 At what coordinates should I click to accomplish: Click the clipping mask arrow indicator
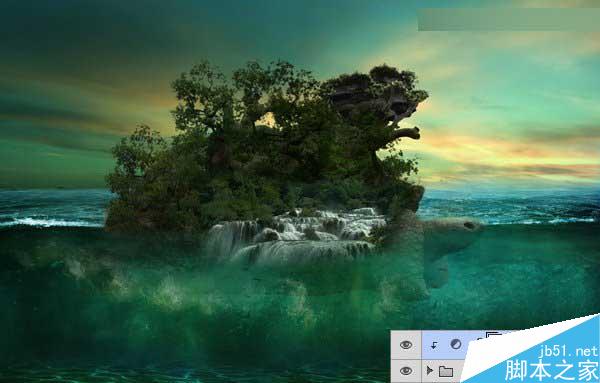pyautogui.click(x=434, y=346)
